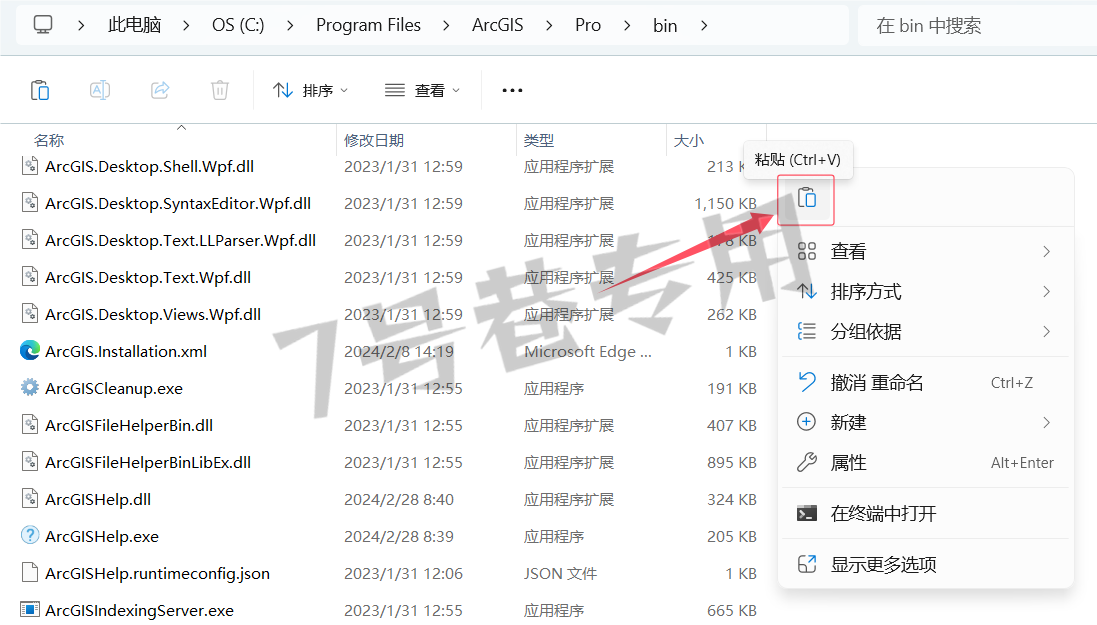Click the computer icon in address bar
Screen dimensions: 1097x625
pyautogui.click(x=43, y=25)
